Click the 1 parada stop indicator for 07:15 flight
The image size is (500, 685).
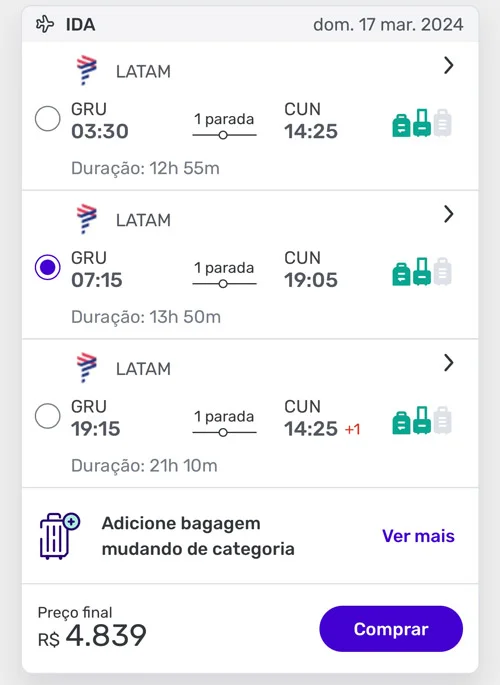tap(224, 274)
